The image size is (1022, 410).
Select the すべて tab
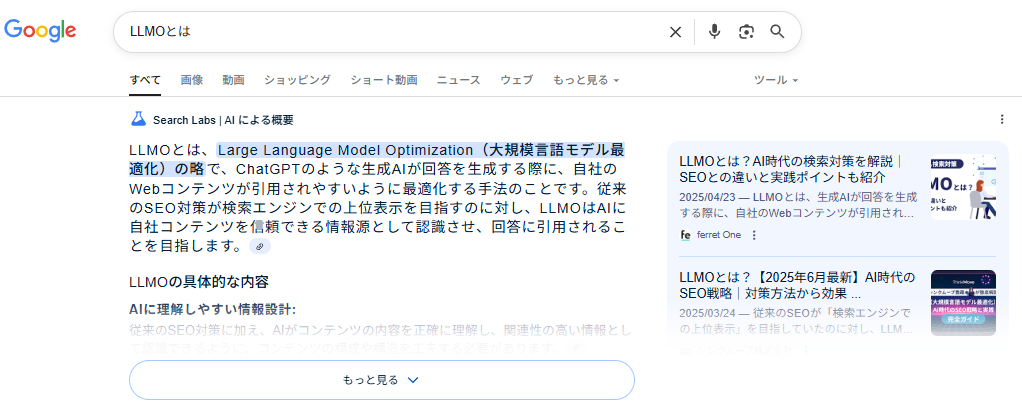point(145,80)
